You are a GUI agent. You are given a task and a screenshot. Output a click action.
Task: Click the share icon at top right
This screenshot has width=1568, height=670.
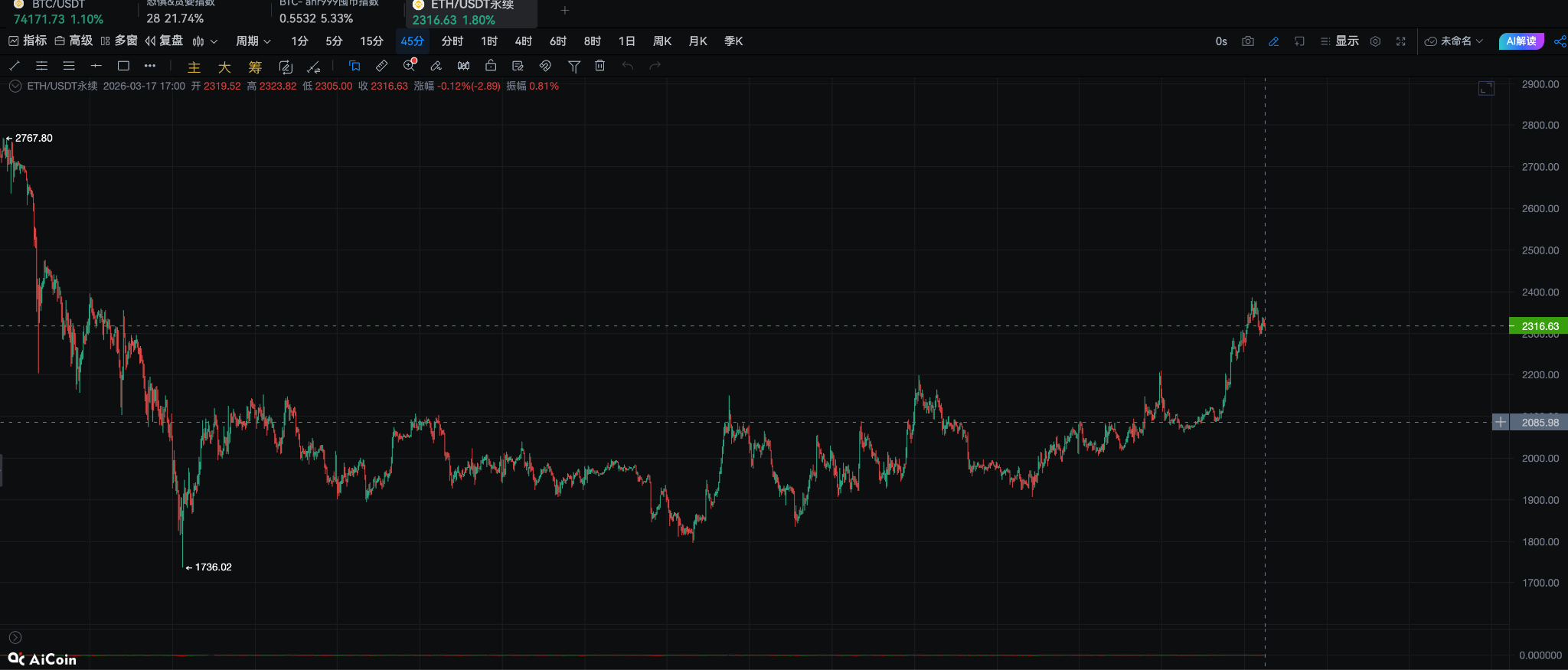pyautogui.click(x=1560, y=41)
